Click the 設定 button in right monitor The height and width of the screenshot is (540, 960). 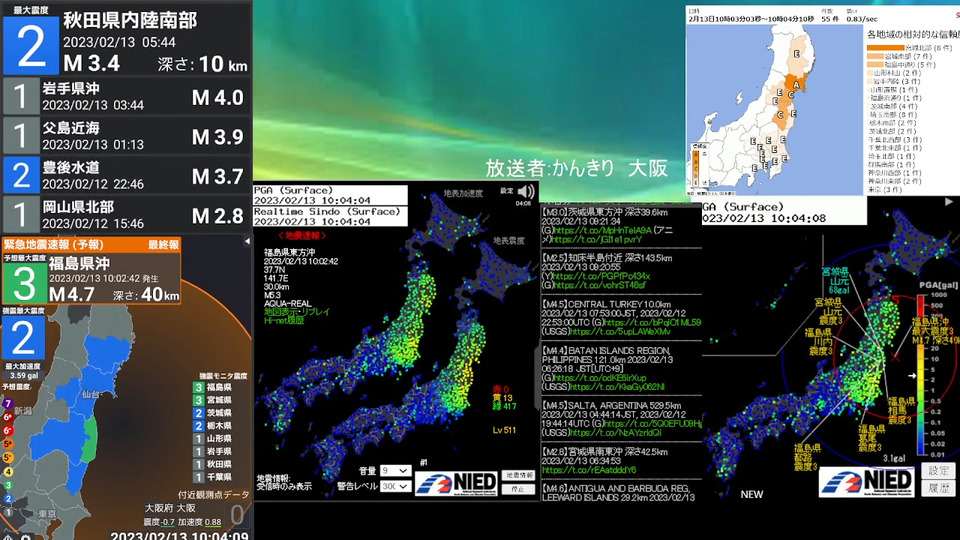[938, 471]
